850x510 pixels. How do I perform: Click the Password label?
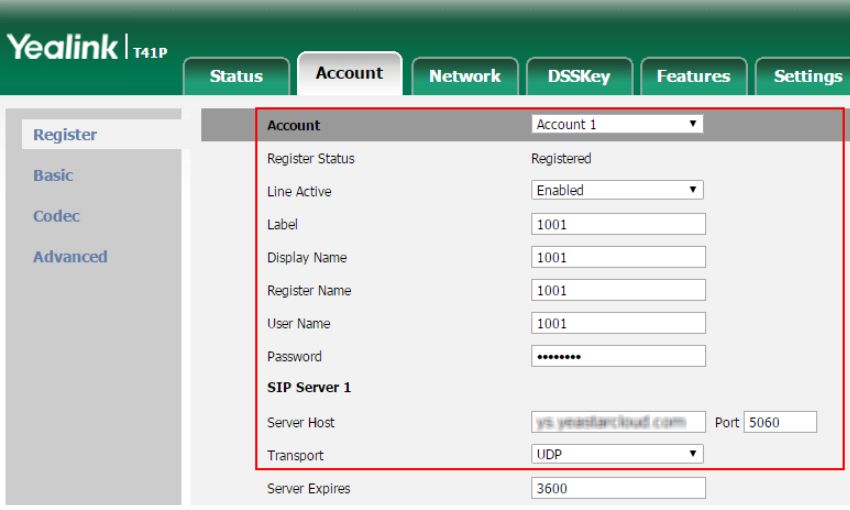point(294,357)
